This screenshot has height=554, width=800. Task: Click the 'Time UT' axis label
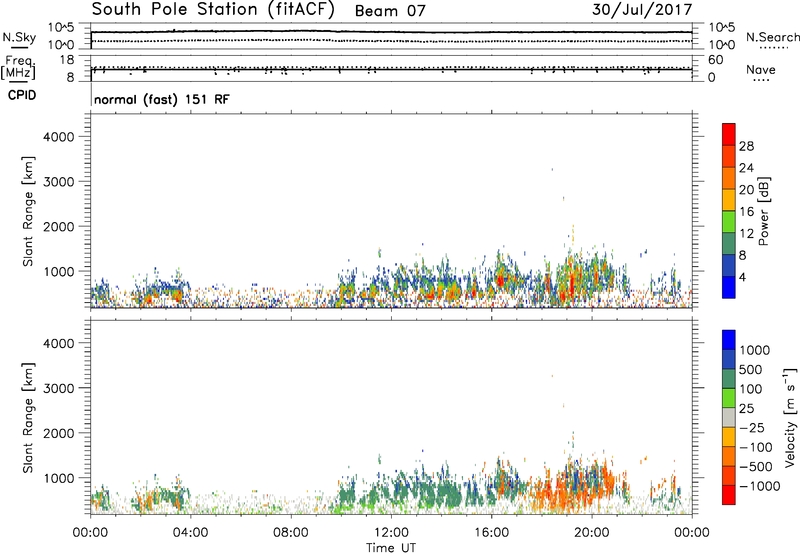pos(391,548)
